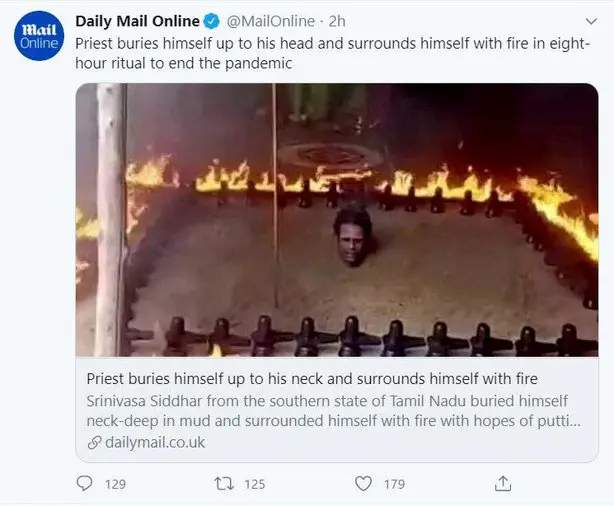Open the card headline about the priest
Screen dimensions: 614x506
[312, 379]
